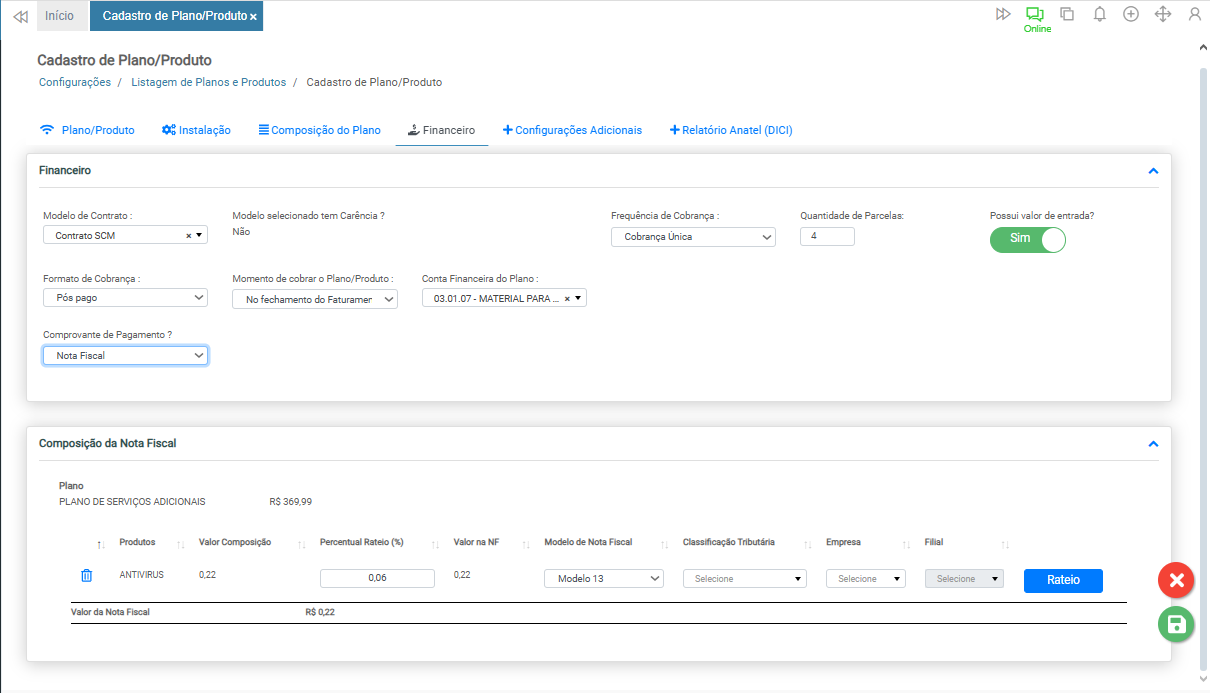Go to Listagem de Planos e Produtos breadcrumb
The image size is (1210, 693).
click(208, 82)
